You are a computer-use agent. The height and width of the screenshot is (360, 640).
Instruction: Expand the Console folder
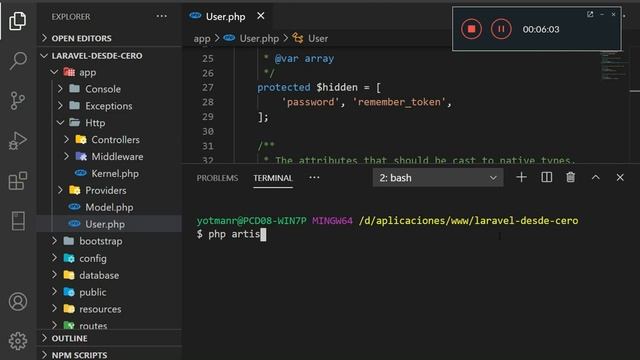[x=109, y=89]
